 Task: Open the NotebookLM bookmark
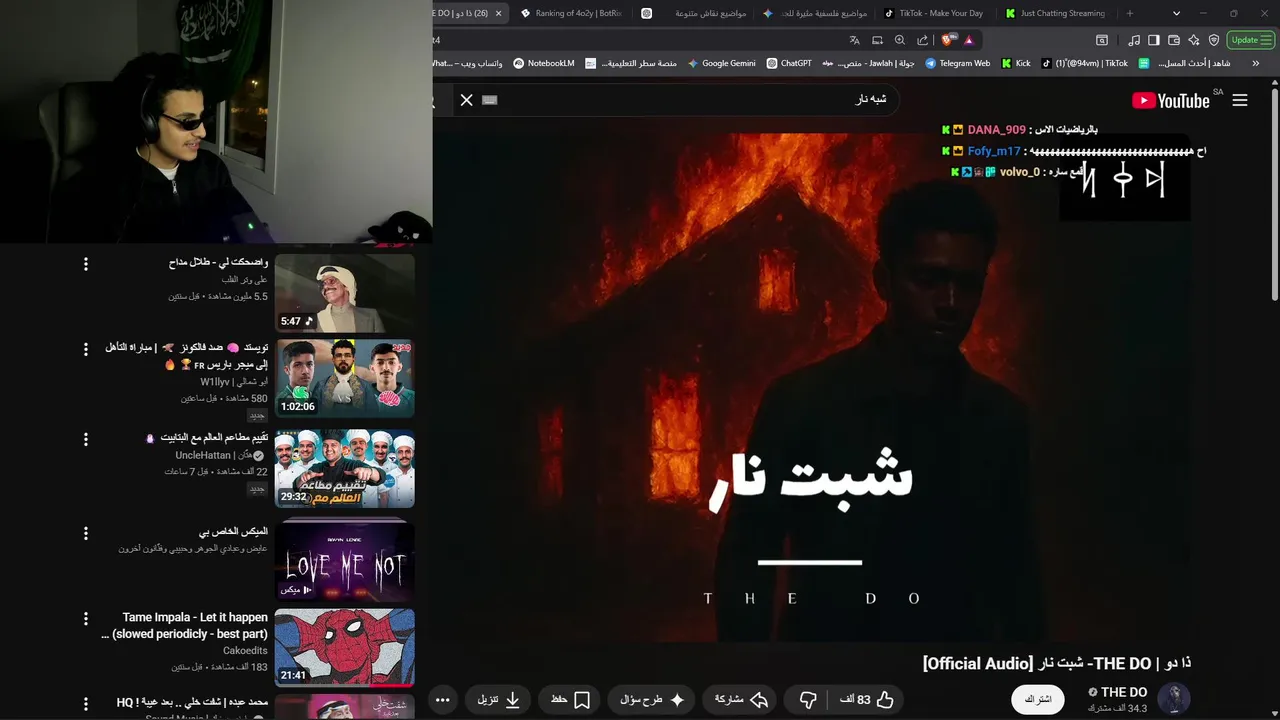pos(544,63)
